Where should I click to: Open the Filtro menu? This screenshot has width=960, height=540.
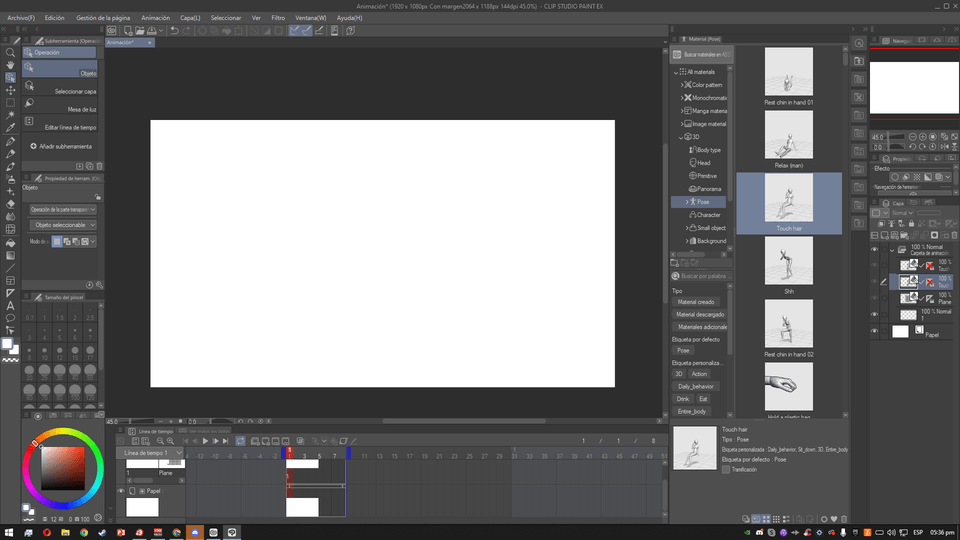(278, 18)
